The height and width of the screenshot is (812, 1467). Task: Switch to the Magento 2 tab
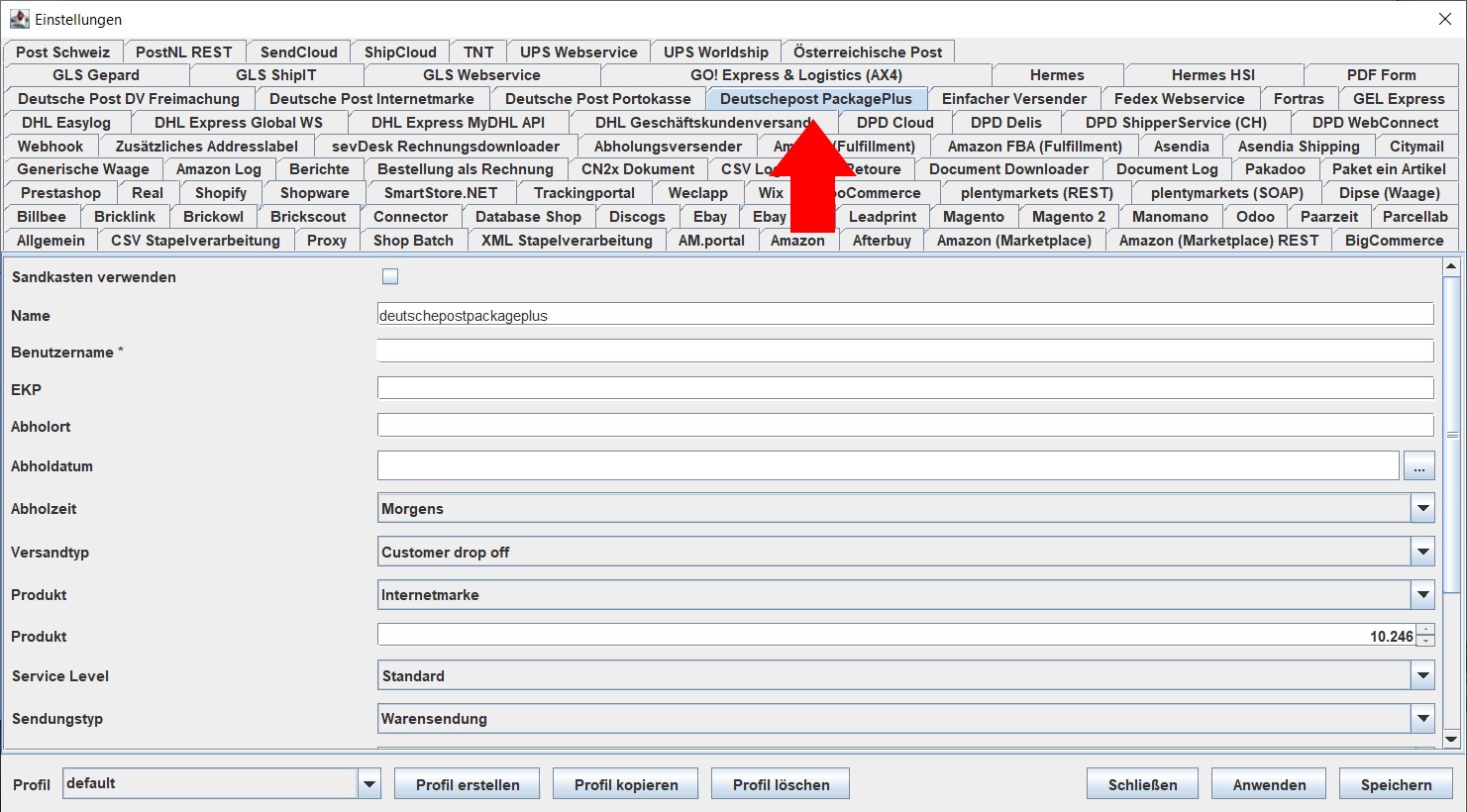point(1069,217)
